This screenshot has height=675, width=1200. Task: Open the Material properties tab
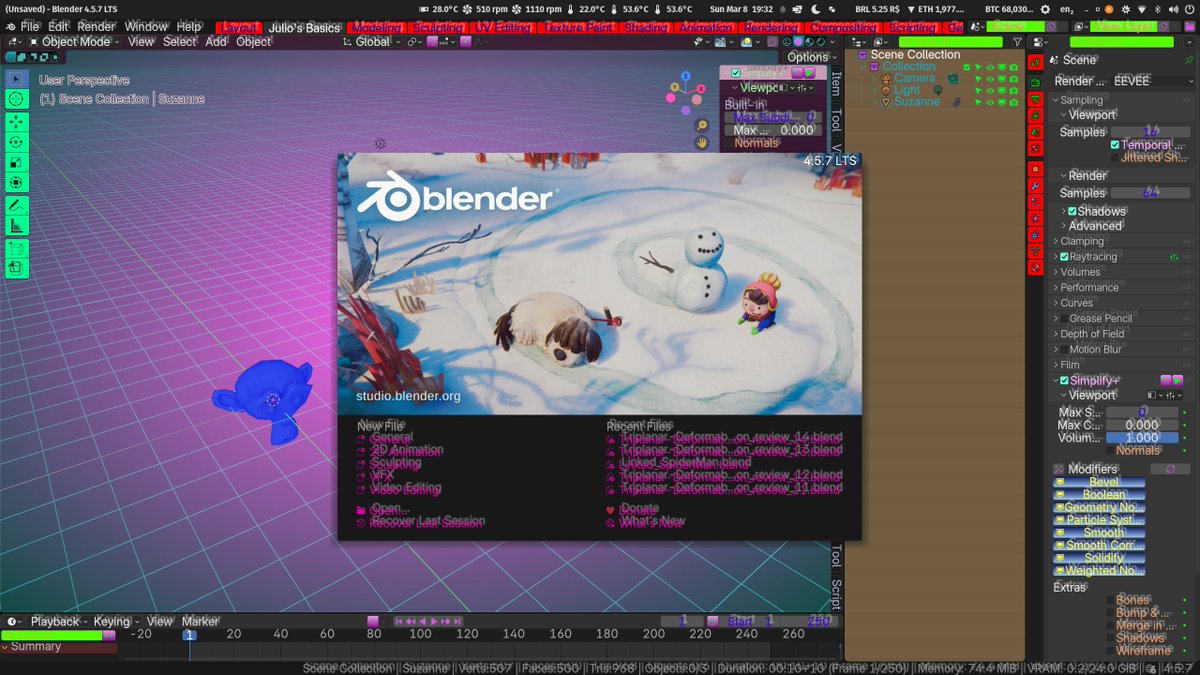[x=1035, y=268]
